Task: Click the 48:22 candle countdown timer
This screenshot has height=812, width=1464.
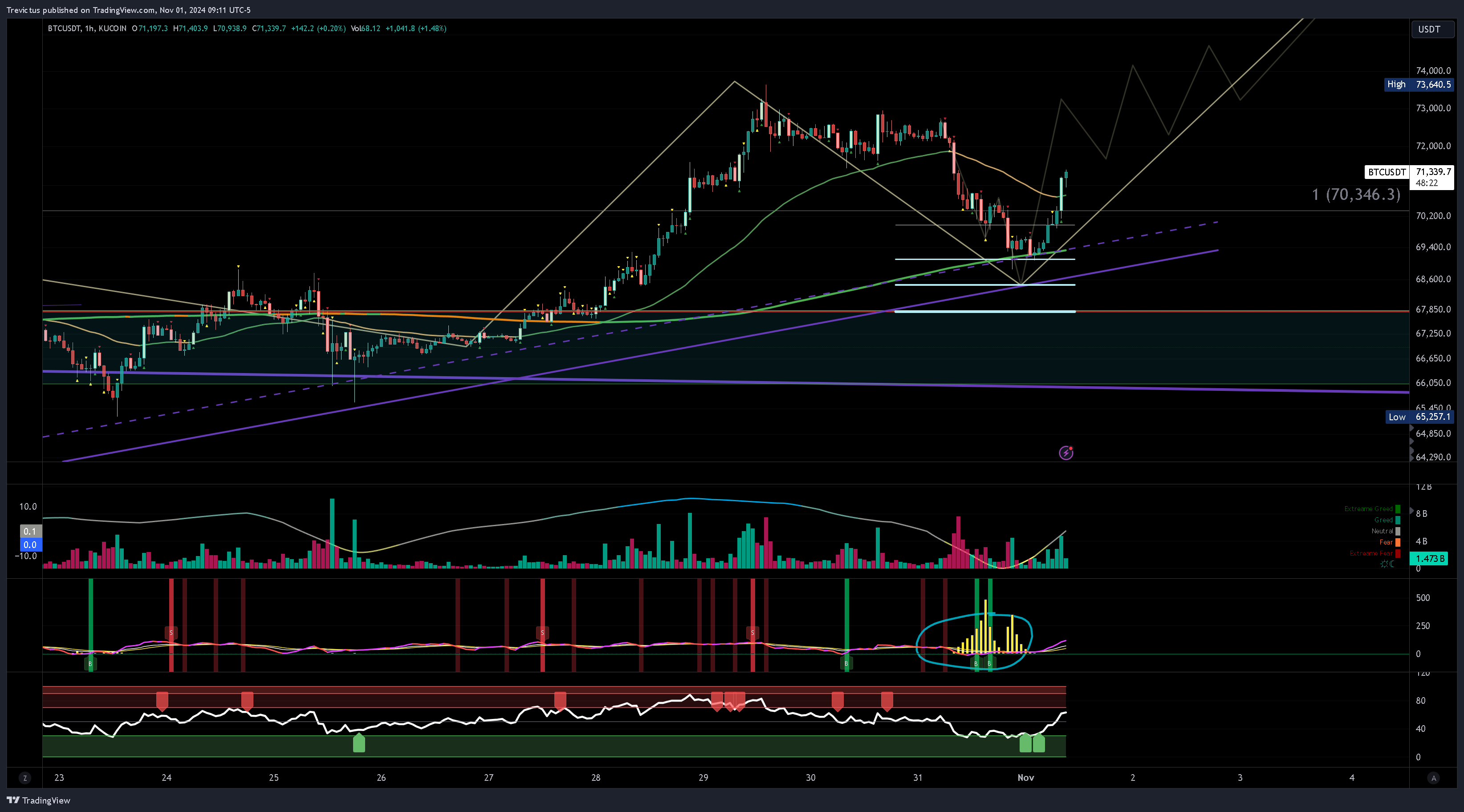Action: point(1427,183)
